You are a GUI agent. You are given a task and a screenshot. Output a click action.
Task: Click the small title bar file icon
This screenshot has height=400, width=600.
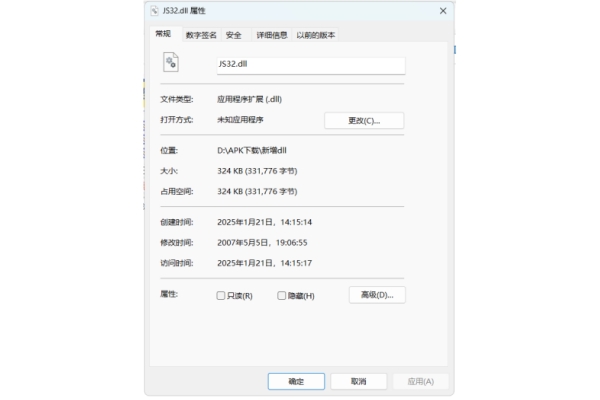[153, 10]
